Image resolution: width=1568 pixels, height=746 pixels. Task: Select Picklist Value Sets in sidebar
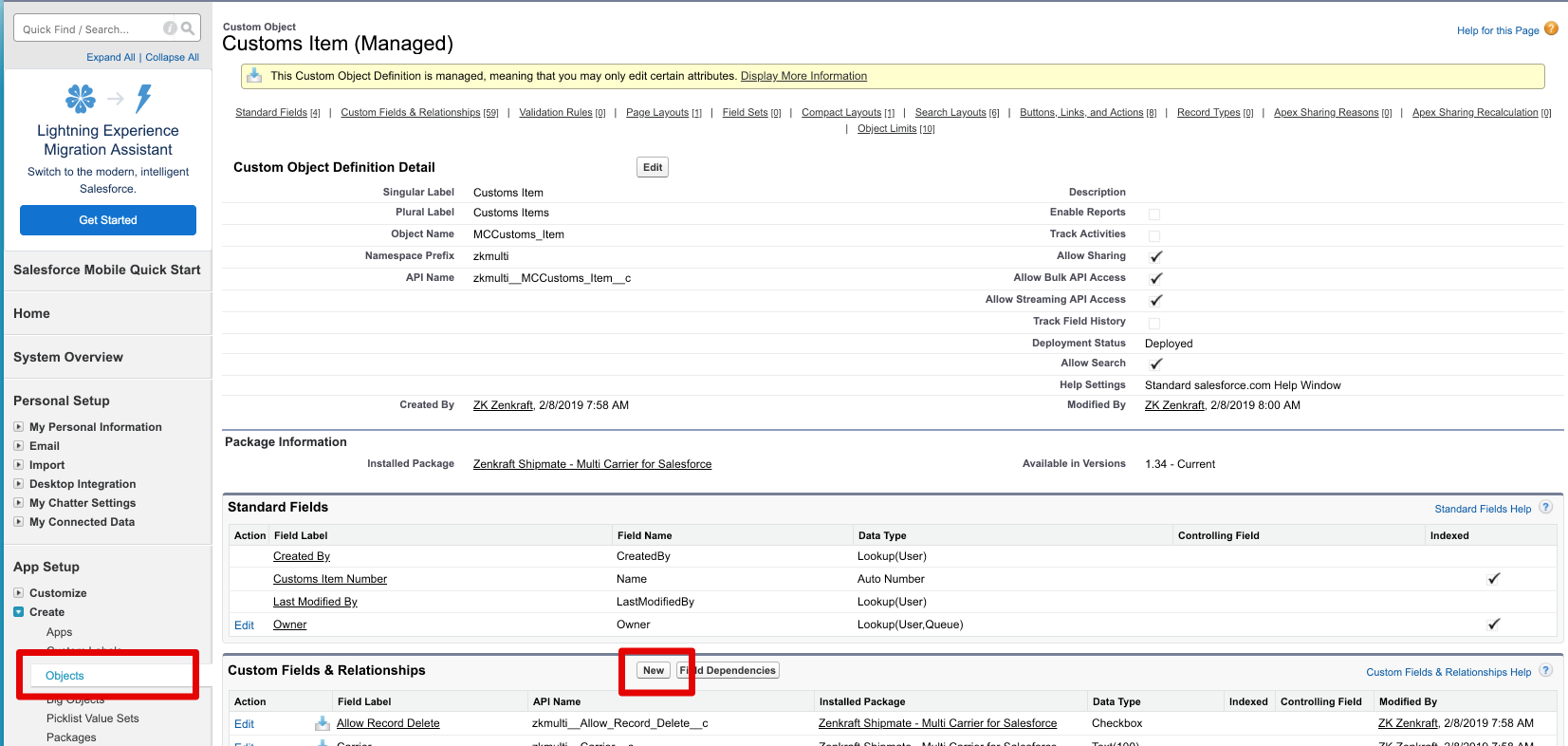click(93, 718)
